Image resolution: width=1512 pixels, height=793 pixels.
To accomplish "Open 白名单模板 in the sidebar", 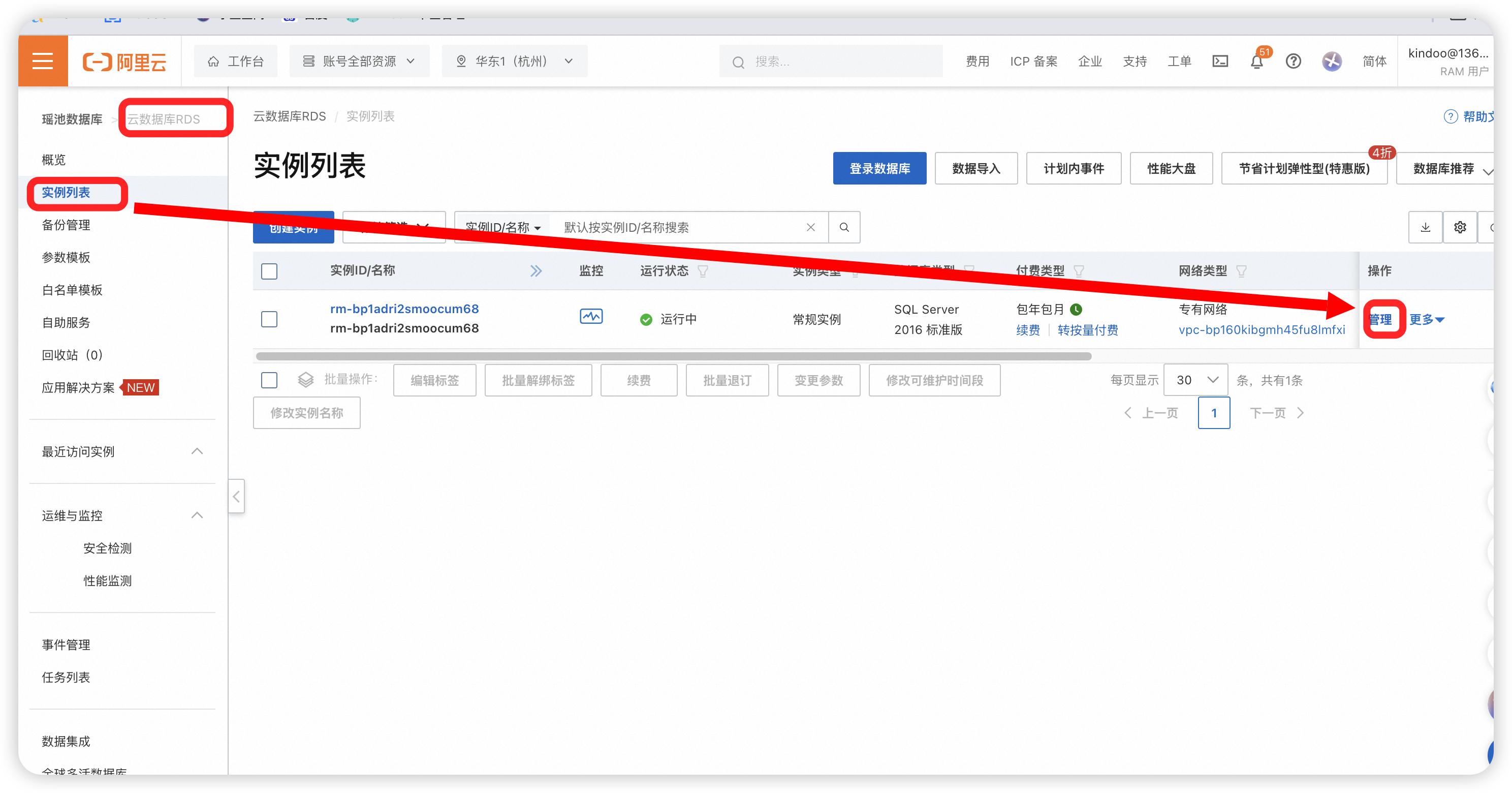I will [72, 290].
